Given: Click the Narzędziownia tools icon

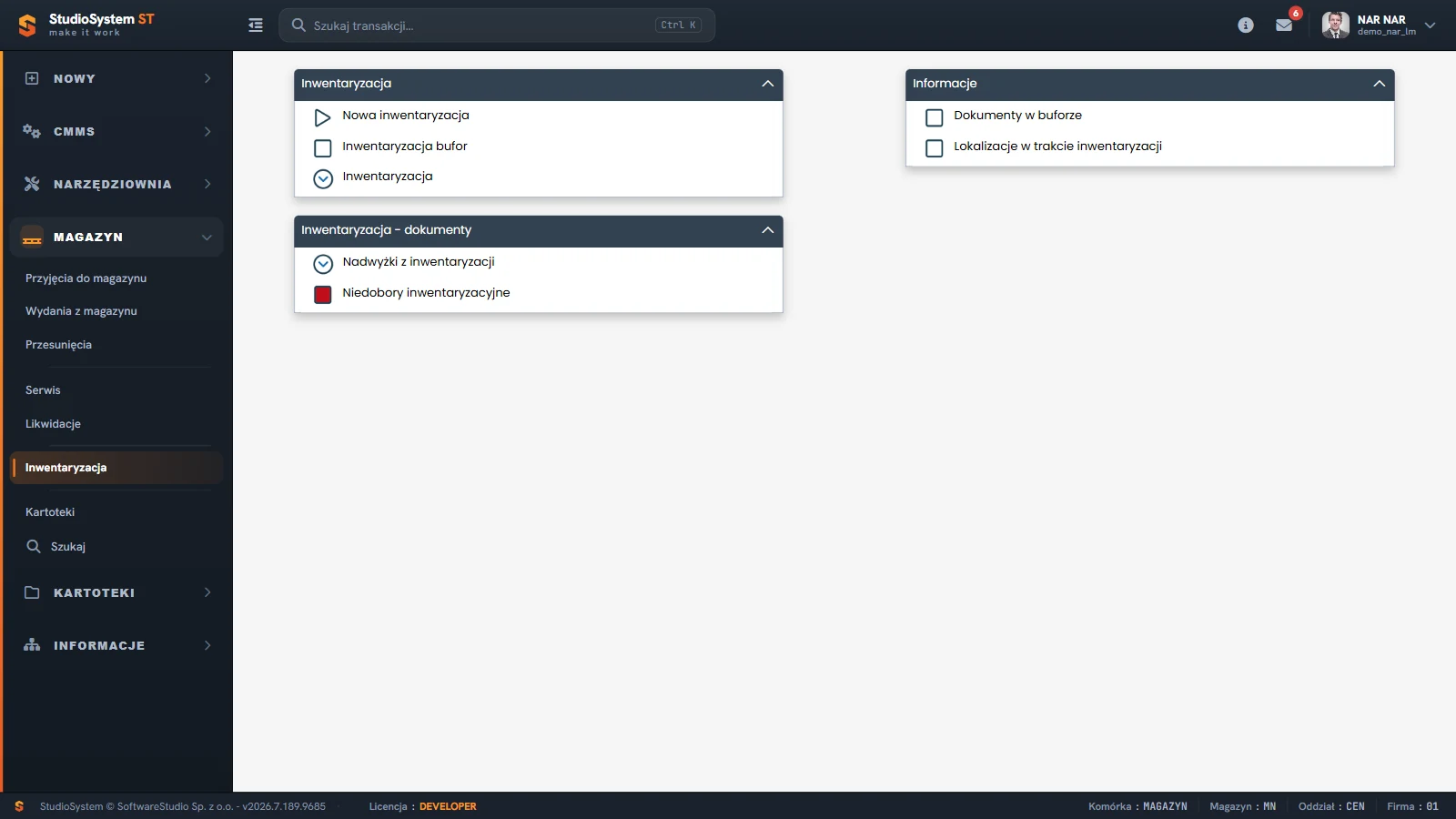Looking at the screenshot, I should coord(32,184).
